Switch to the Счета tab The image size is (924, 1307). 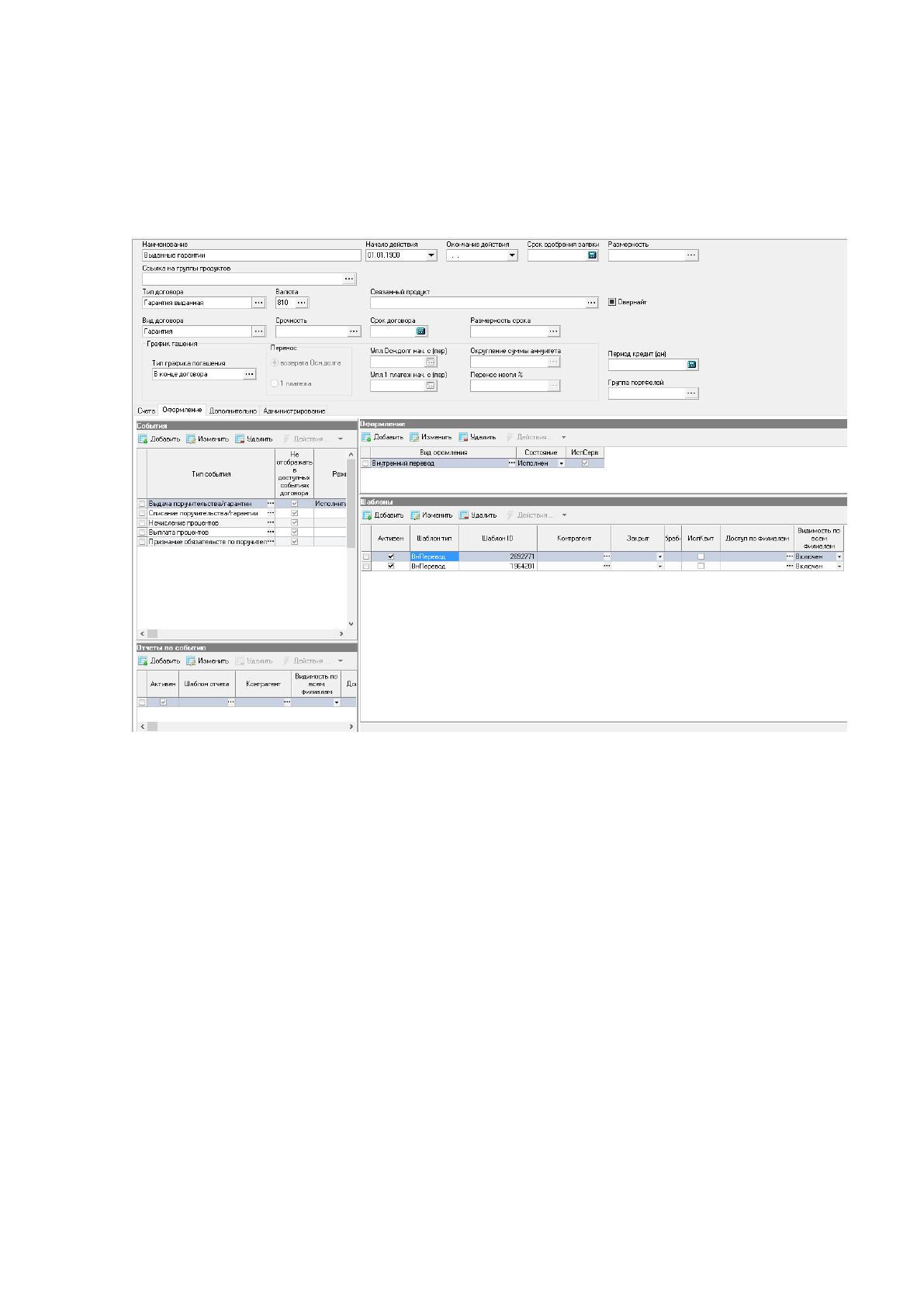[147, 411]
